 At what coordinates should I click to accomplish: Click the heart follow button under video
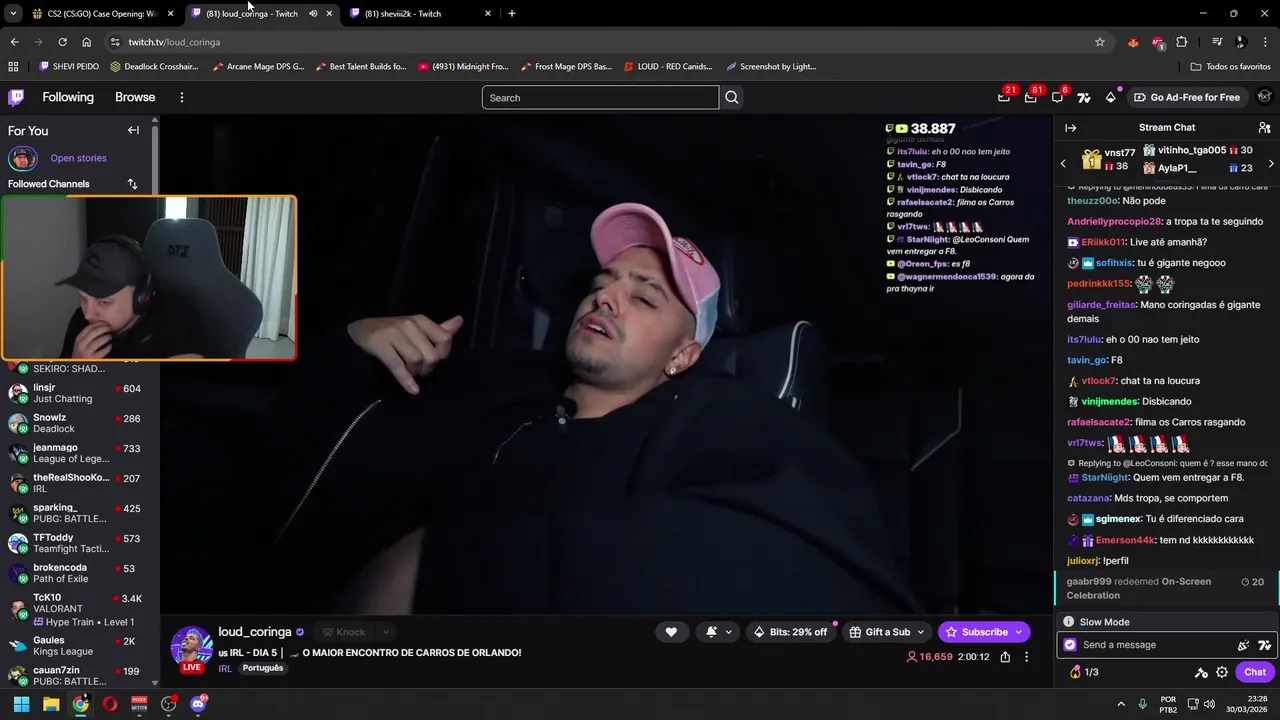click(671, 632)
